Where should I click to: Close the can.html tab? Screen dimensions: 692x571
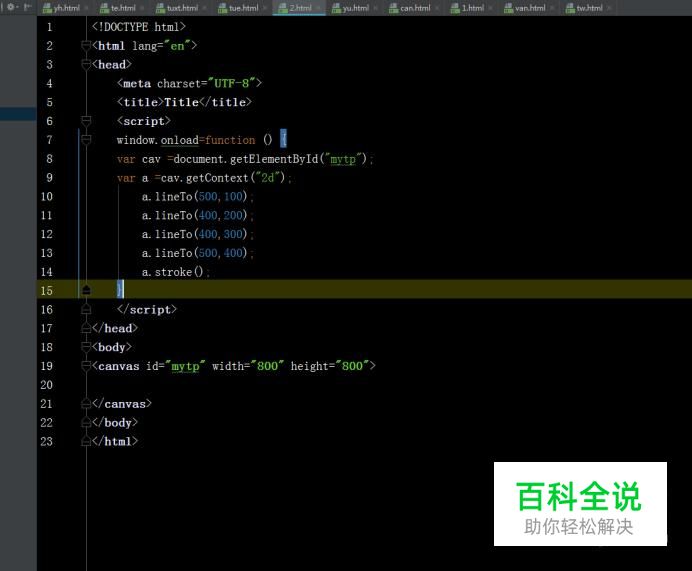[436, 8]
